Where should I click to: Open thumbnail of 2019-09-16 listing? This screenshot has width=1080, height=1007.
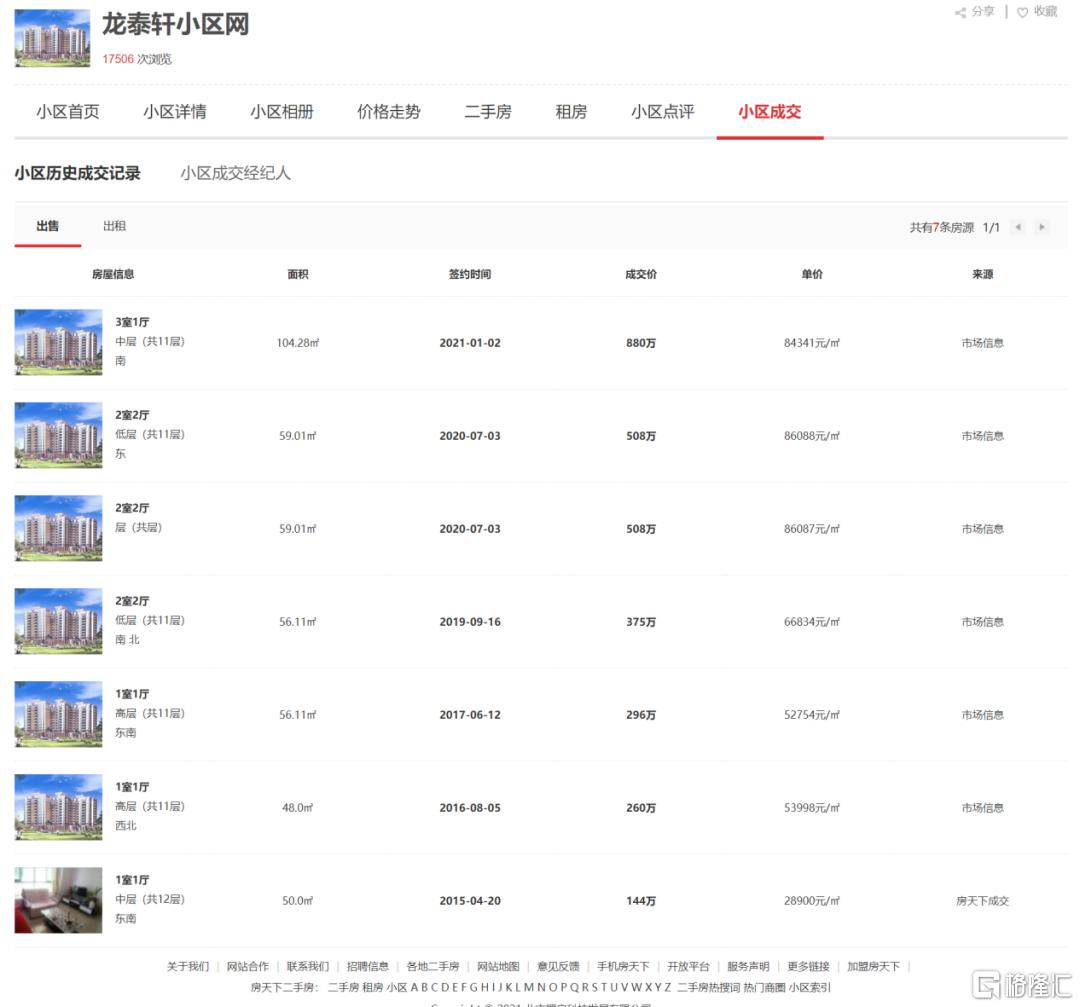[58, 621]
